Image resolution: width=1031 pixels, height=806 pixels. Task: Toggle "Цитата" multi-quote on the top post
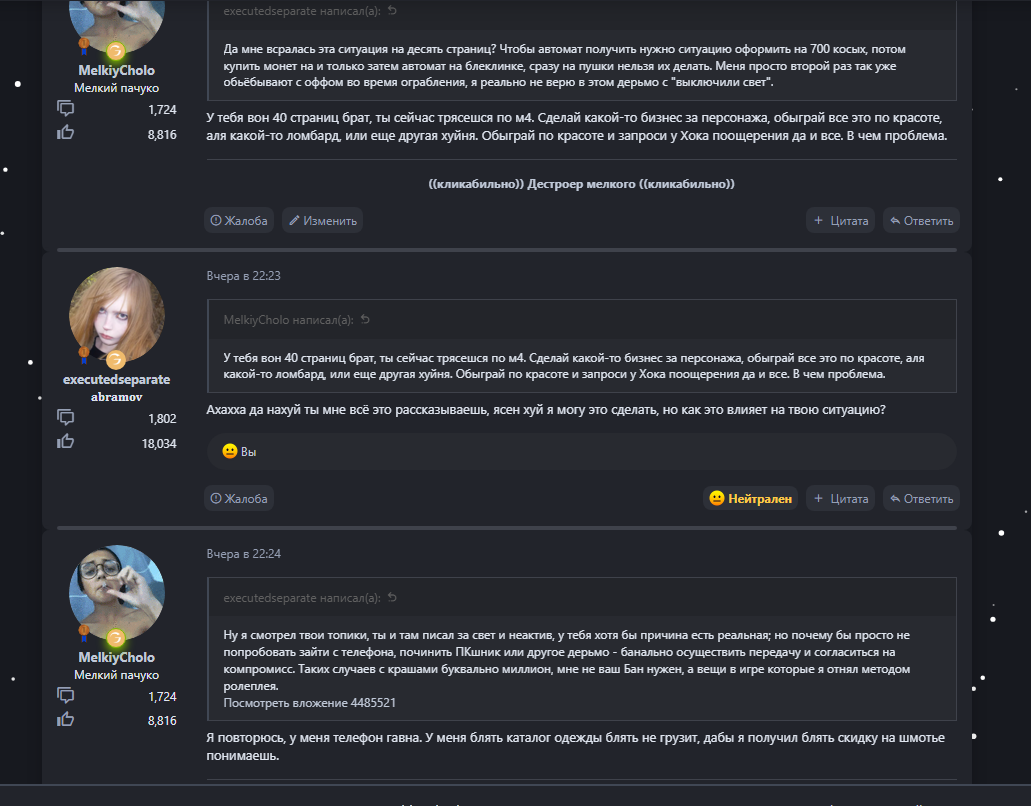click(840, 220)
